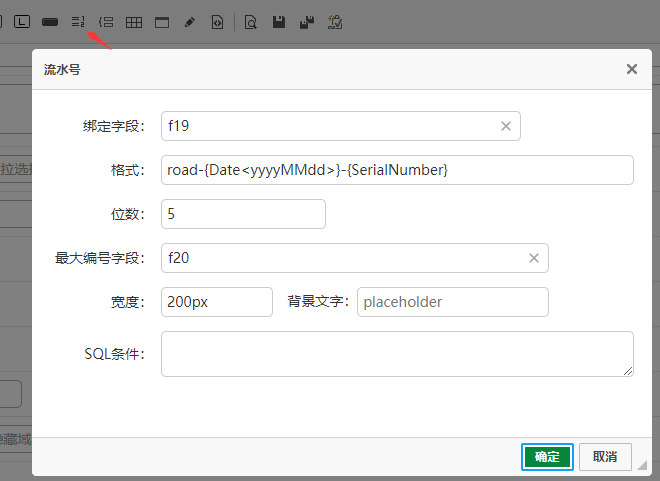Click the 最大编号字段 label
The height and width of the screenshot is (481, 660).
(100, 258)
